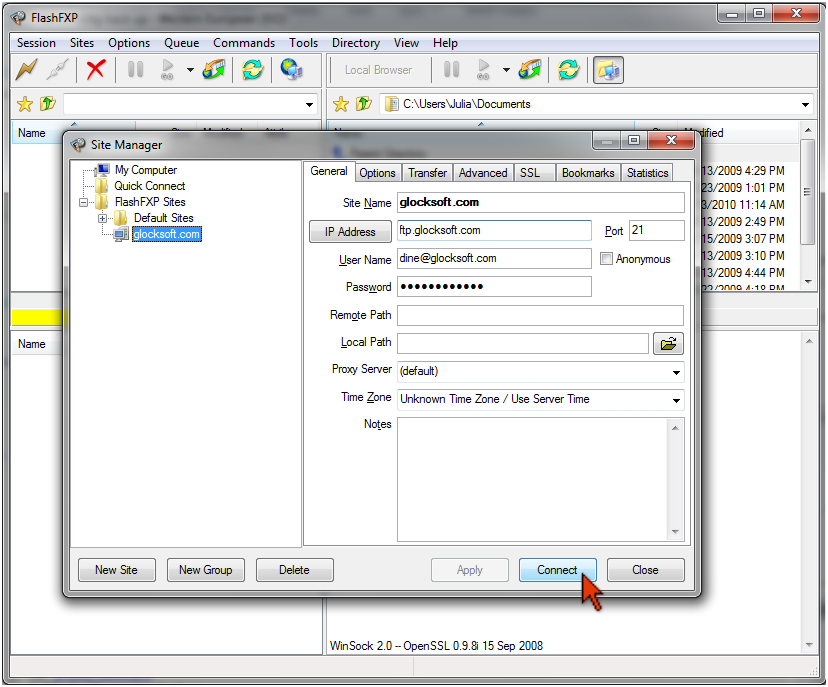This screenshot has width=828, height=687.
Task: Click the star bookmark icon by local path
Action: coord(341,104)
